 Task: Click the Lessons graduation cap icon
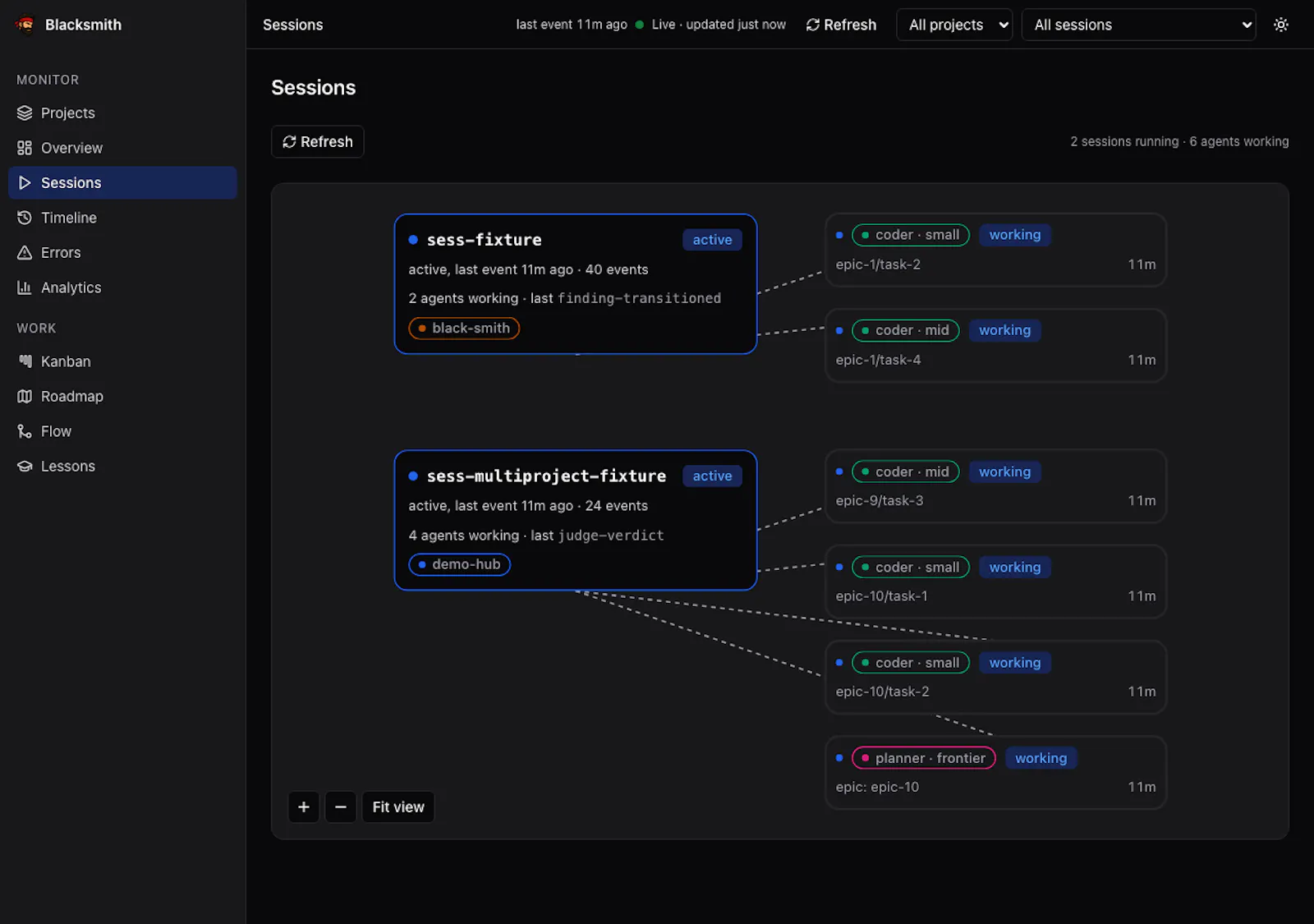25,467
